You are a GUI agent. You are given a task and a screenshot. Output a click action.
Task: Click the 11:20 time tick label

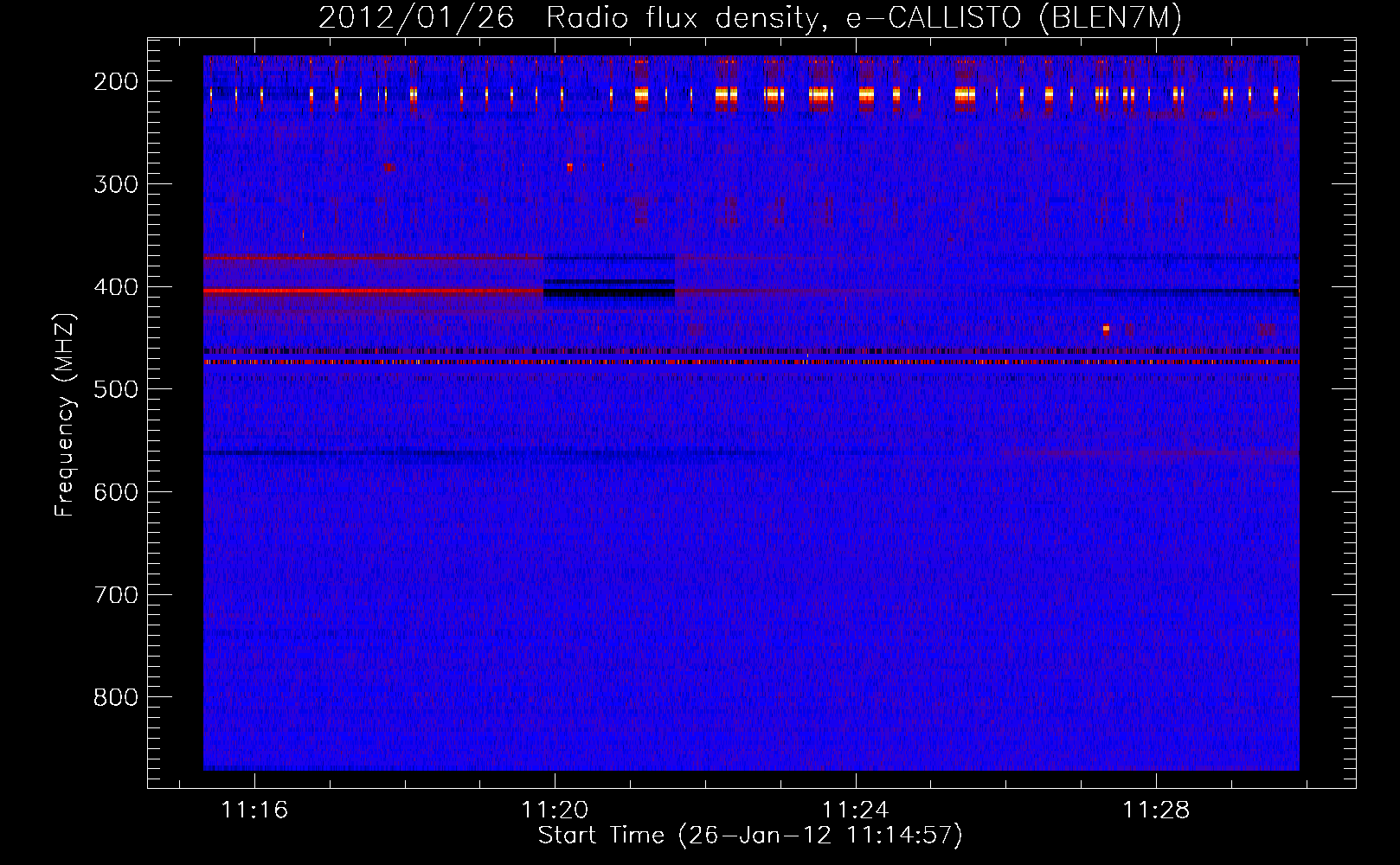[555, 810]
